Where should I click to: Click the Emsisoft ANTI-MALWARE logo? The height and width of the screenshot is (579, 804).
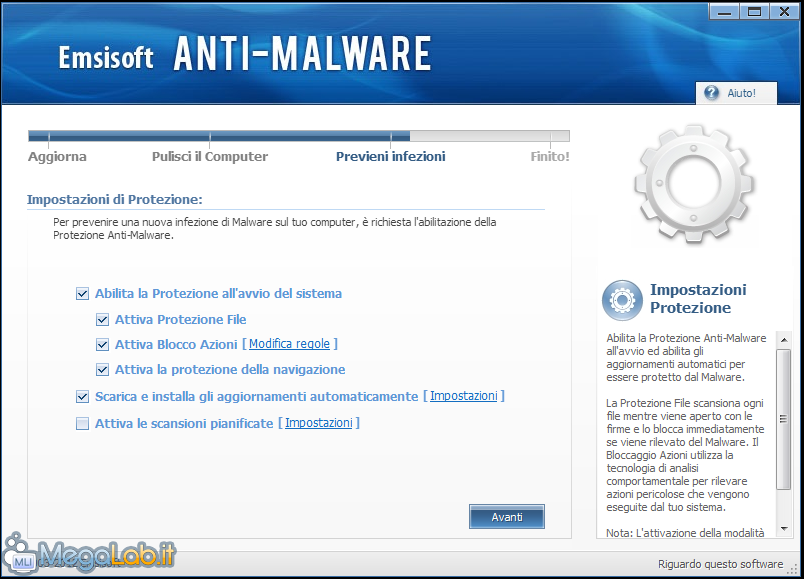[x=245, y=54]
